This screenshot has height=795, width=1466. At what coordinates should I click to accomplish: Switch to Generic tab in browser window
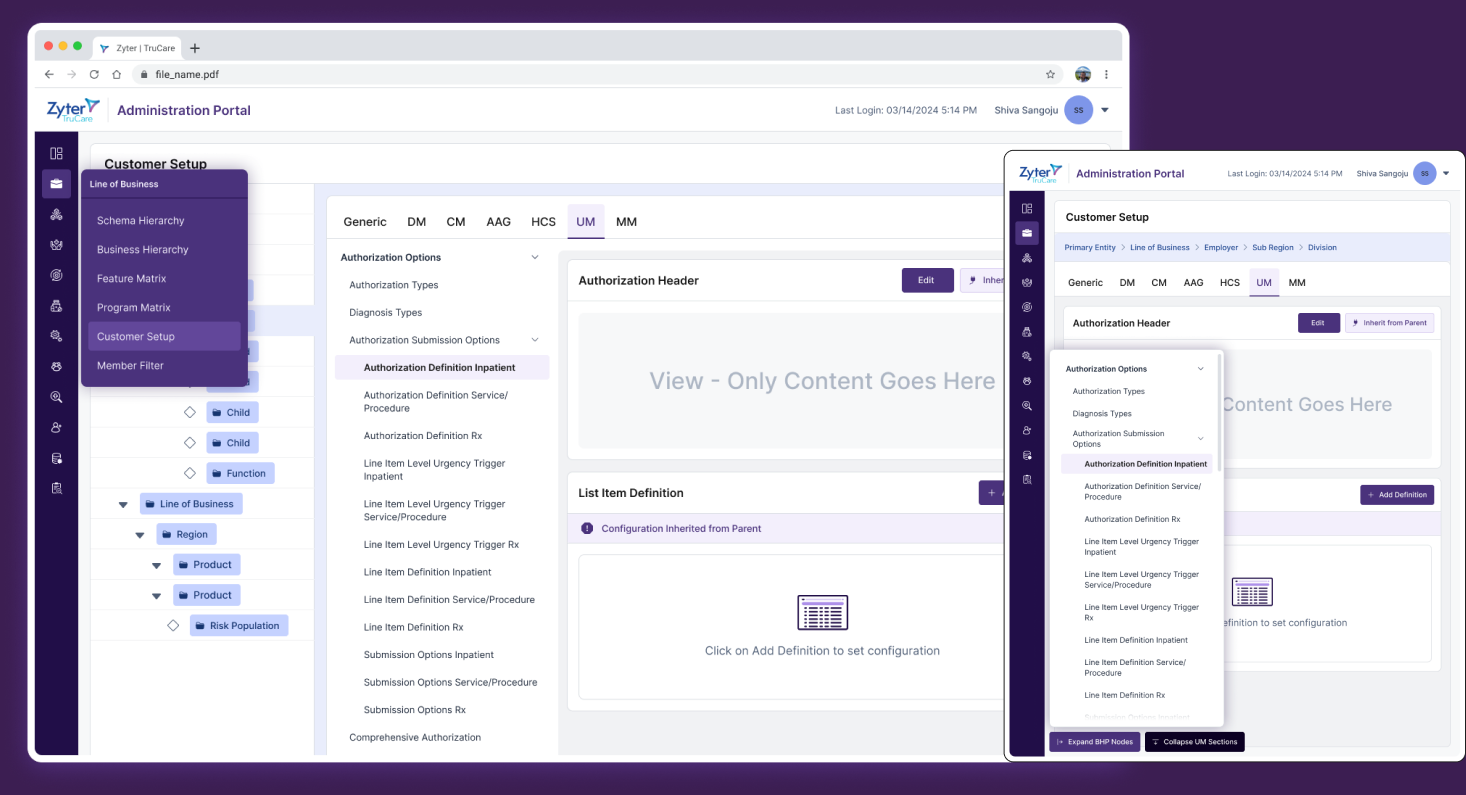point(365,222)
